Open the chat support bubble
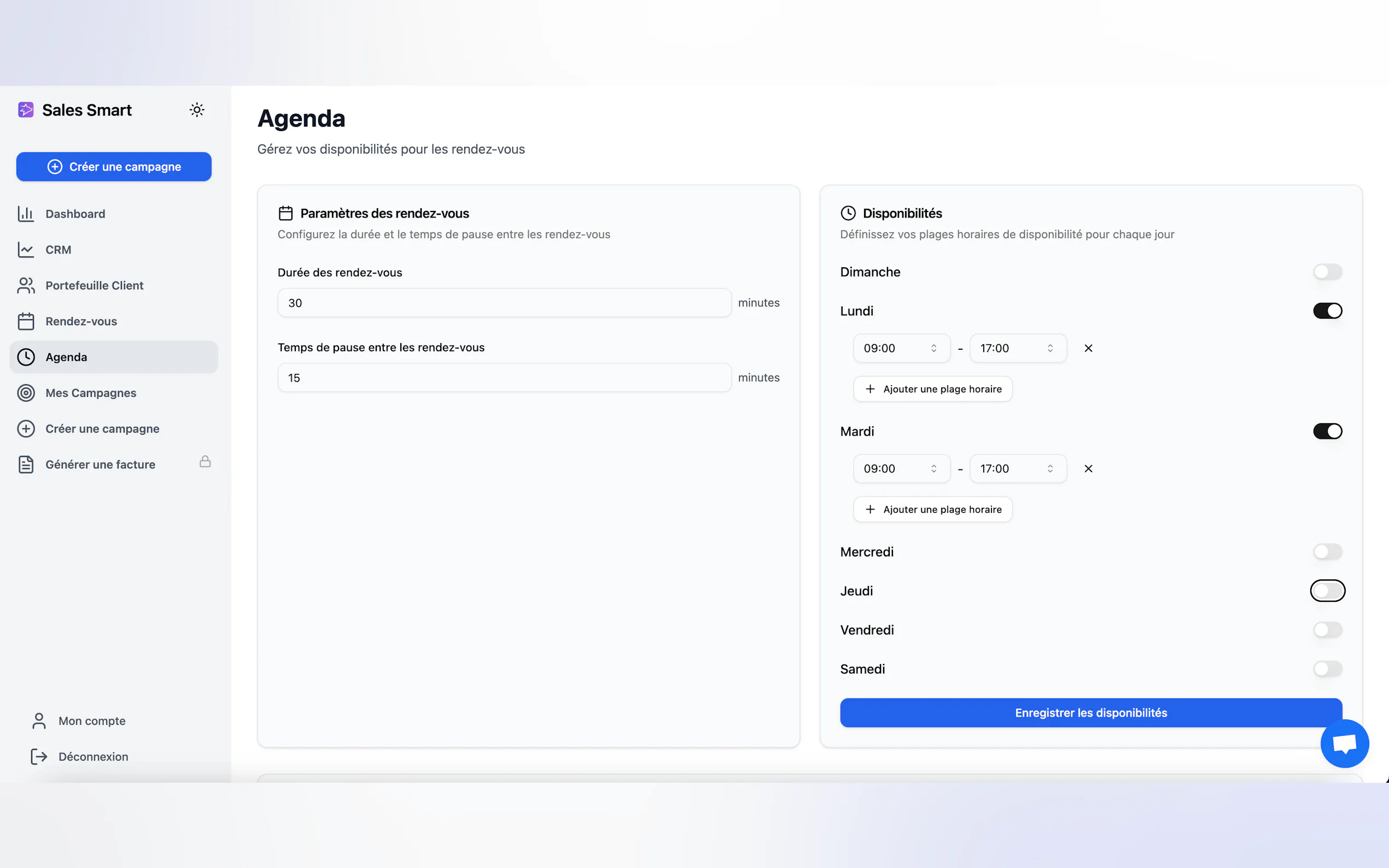Viewport: 1389px width, 868px height. (x=1344, y=743)
